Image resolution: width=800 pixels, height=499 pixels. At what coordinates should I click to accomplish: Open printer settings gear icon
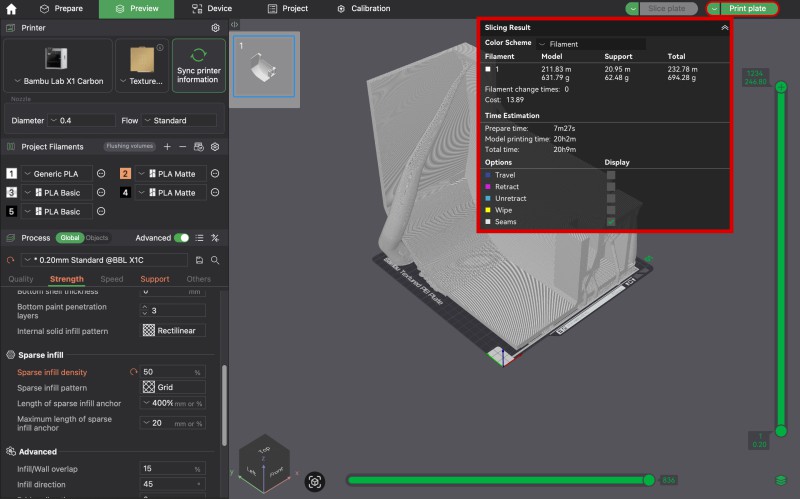(215, 28)
